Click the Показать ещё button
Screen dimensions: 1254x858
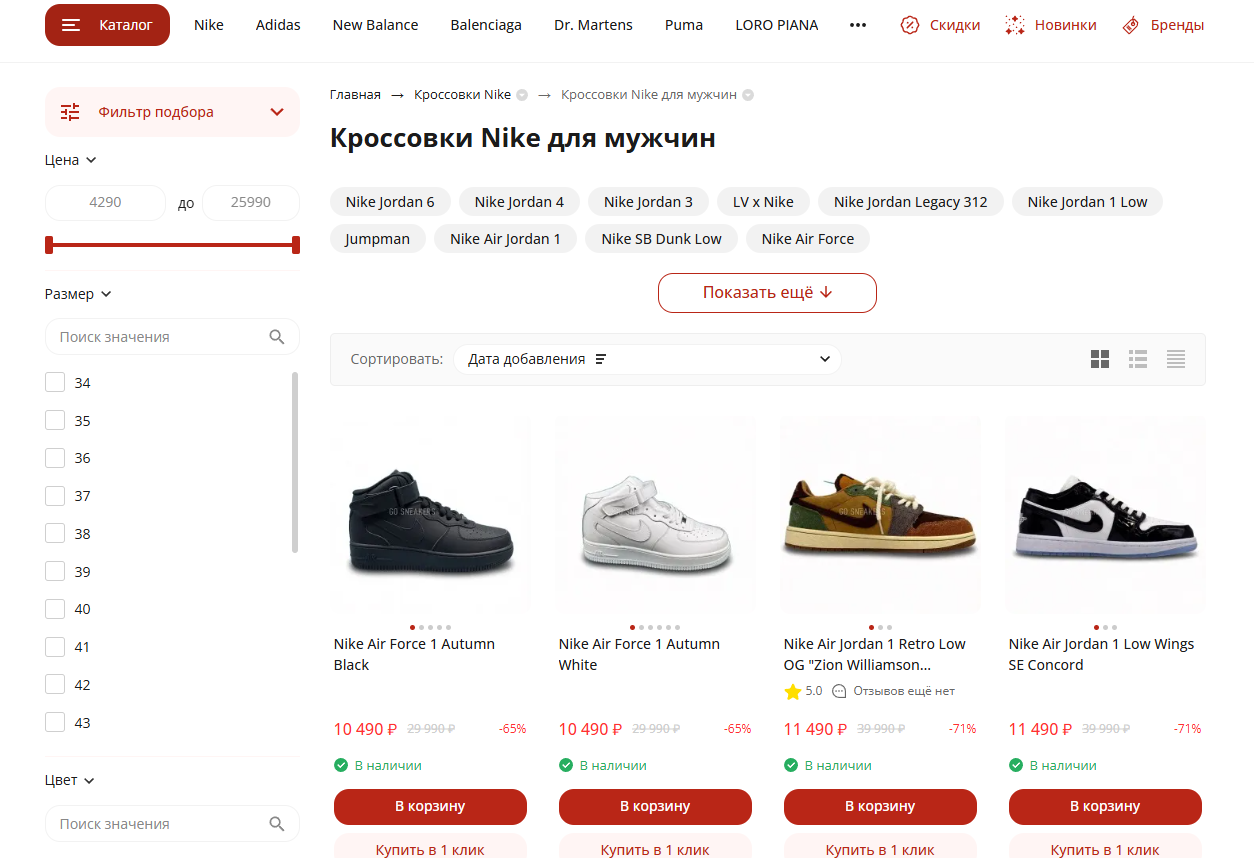767,293
